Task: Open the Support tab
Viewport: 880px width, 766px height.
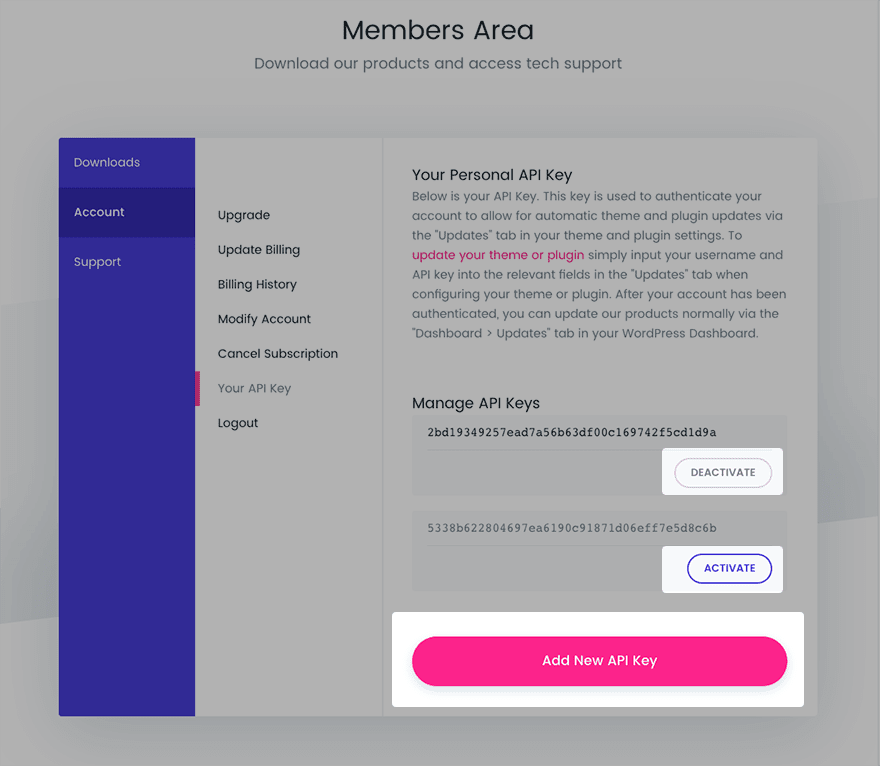Action: point(97,262)
